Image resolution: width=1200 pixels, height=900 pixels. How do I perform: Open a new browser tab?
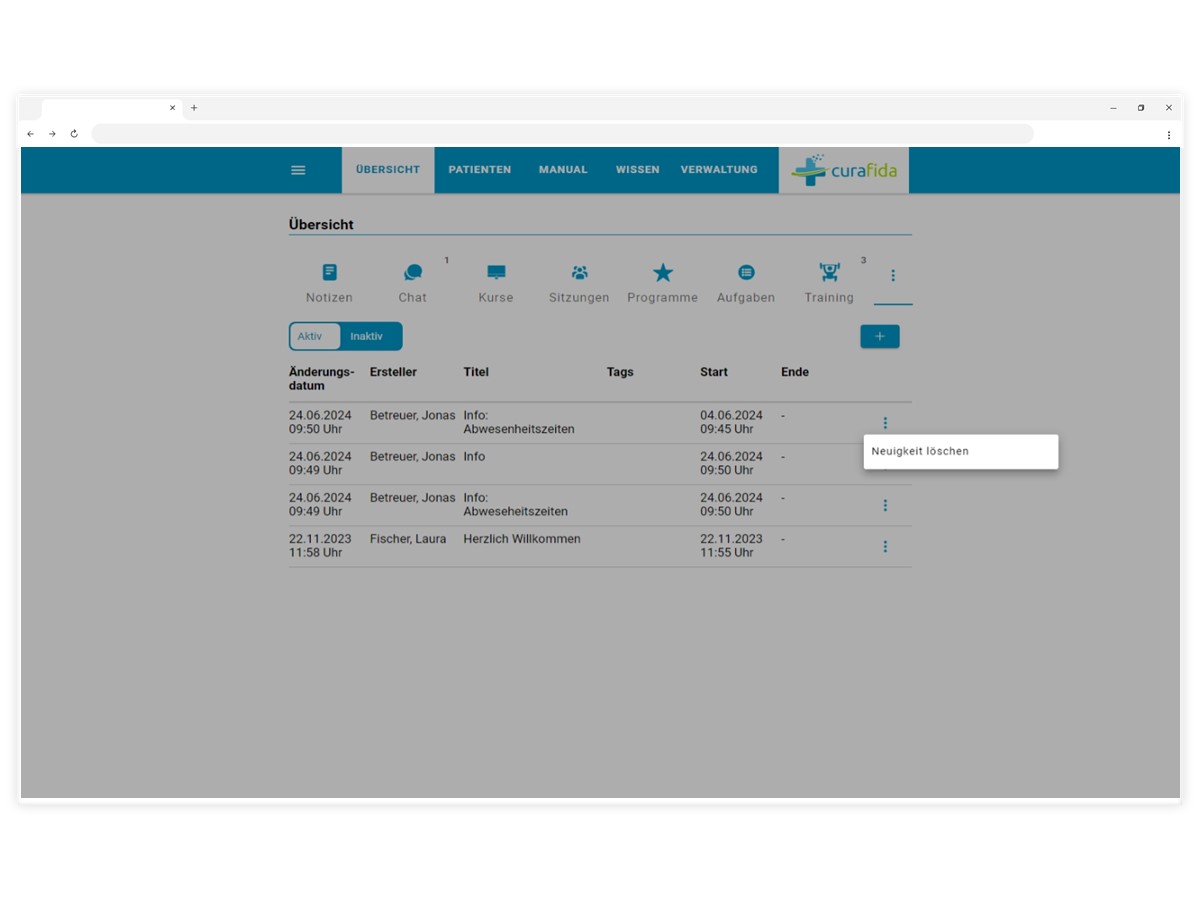coord(194,108)
